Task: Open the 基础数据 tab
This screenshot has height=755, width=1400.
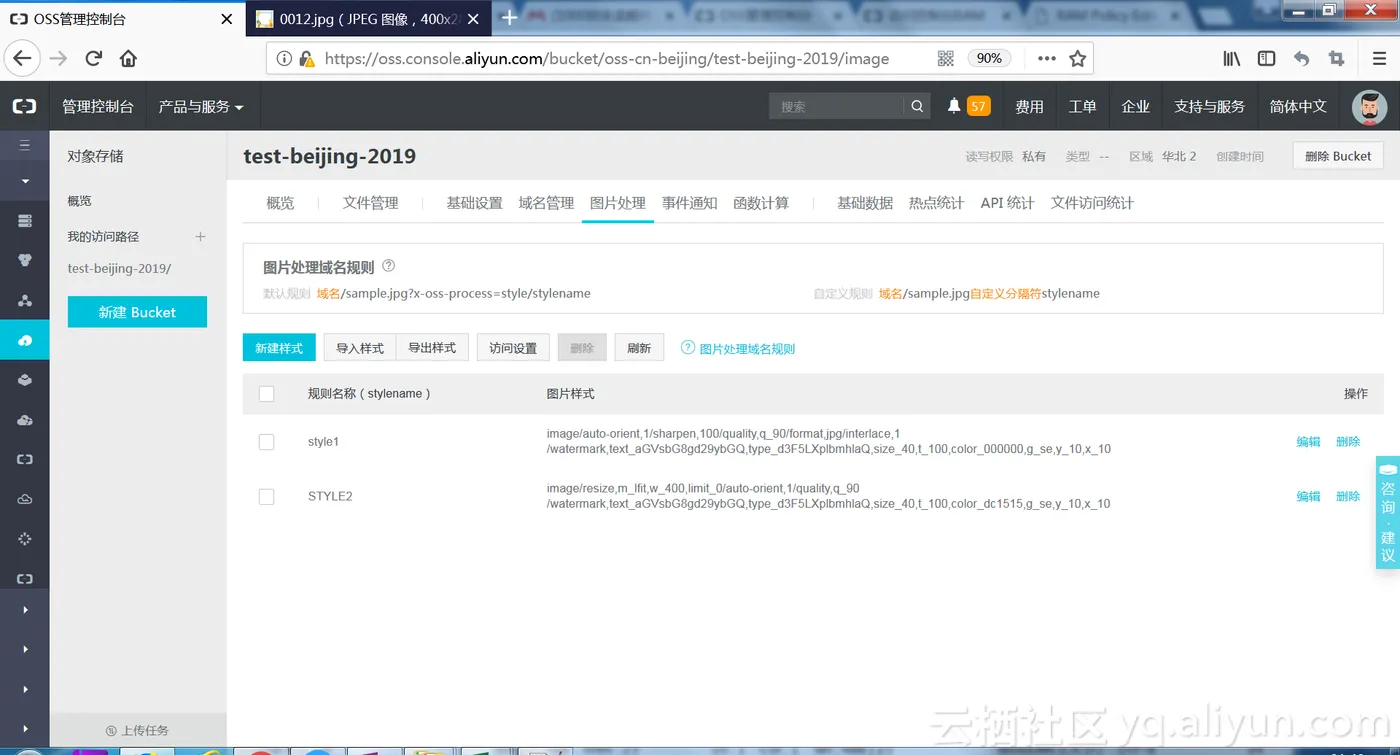Action: coord(865,203)
